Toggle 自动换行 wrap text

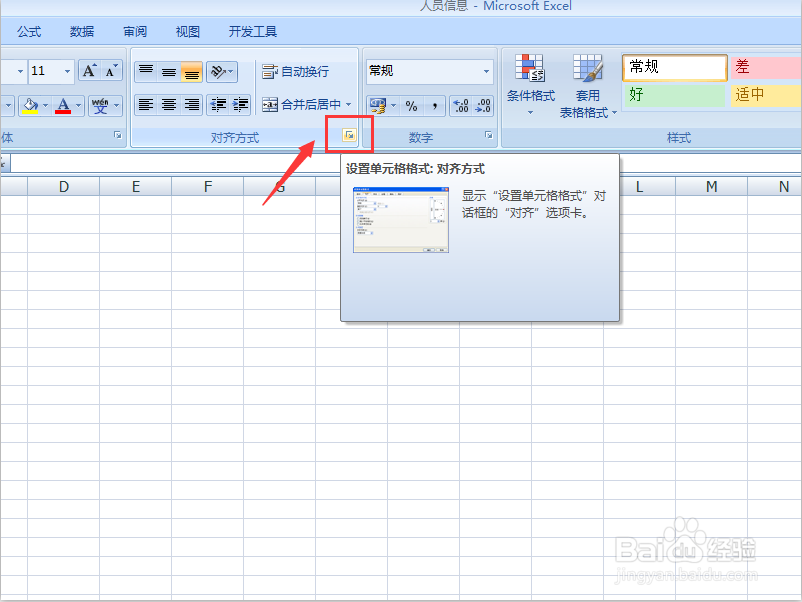click(x=296, y=72)
